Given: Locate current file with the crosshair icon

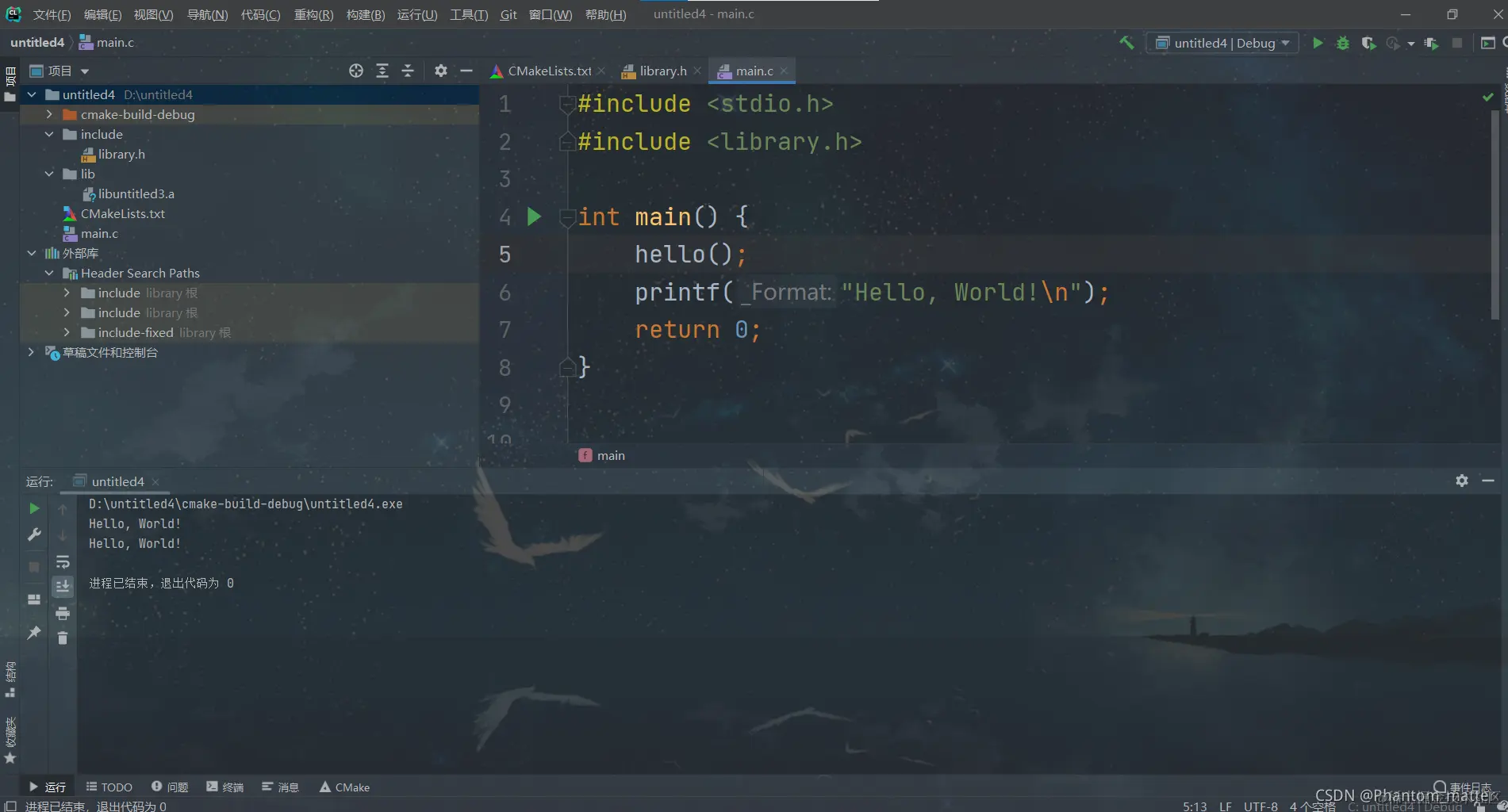Looking at the screenshot, I should tap(356, 71).
